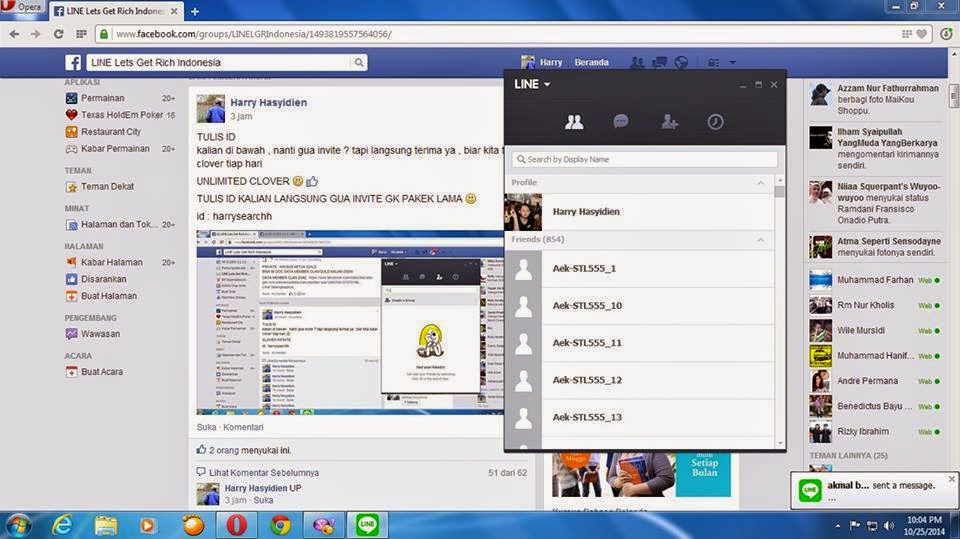Image resolution: width=960 pixels, height=539 pixels.
Task: Select friend Aek-STL555_10 in LINE
Action: point(639,306)
